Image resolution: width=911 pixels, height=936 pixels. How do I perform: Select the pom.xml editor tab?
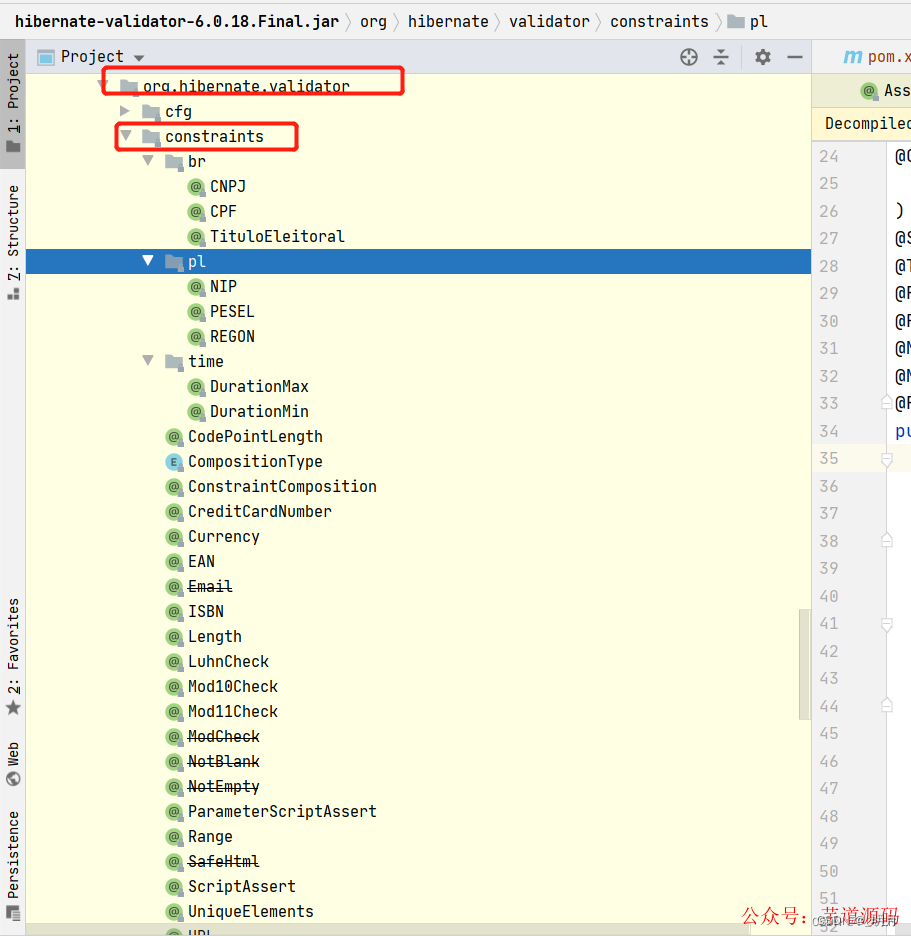coord(878,57)
